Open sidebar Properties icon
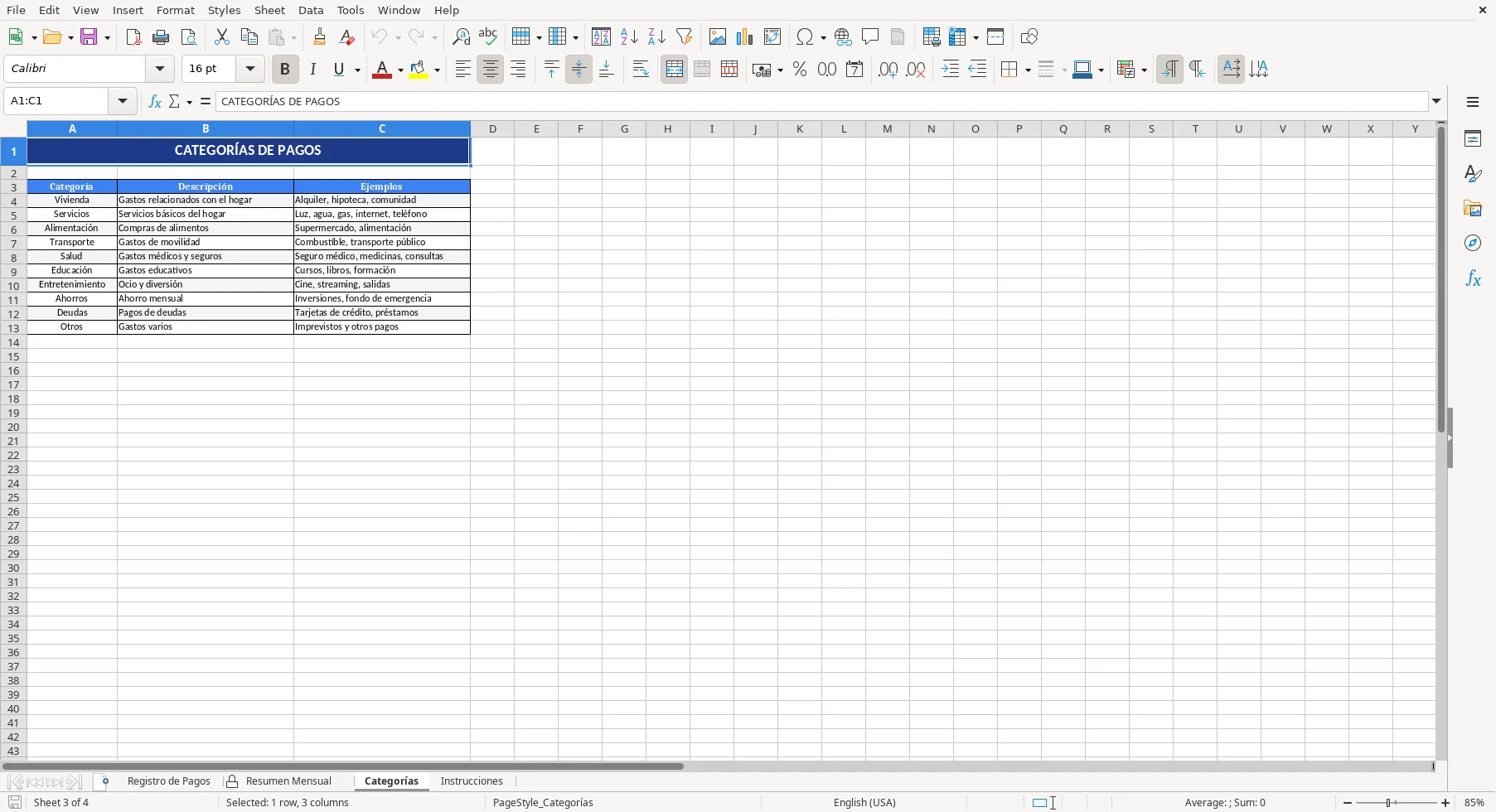The width and height of the screenshot is (1496, 812). point(1473,138)
